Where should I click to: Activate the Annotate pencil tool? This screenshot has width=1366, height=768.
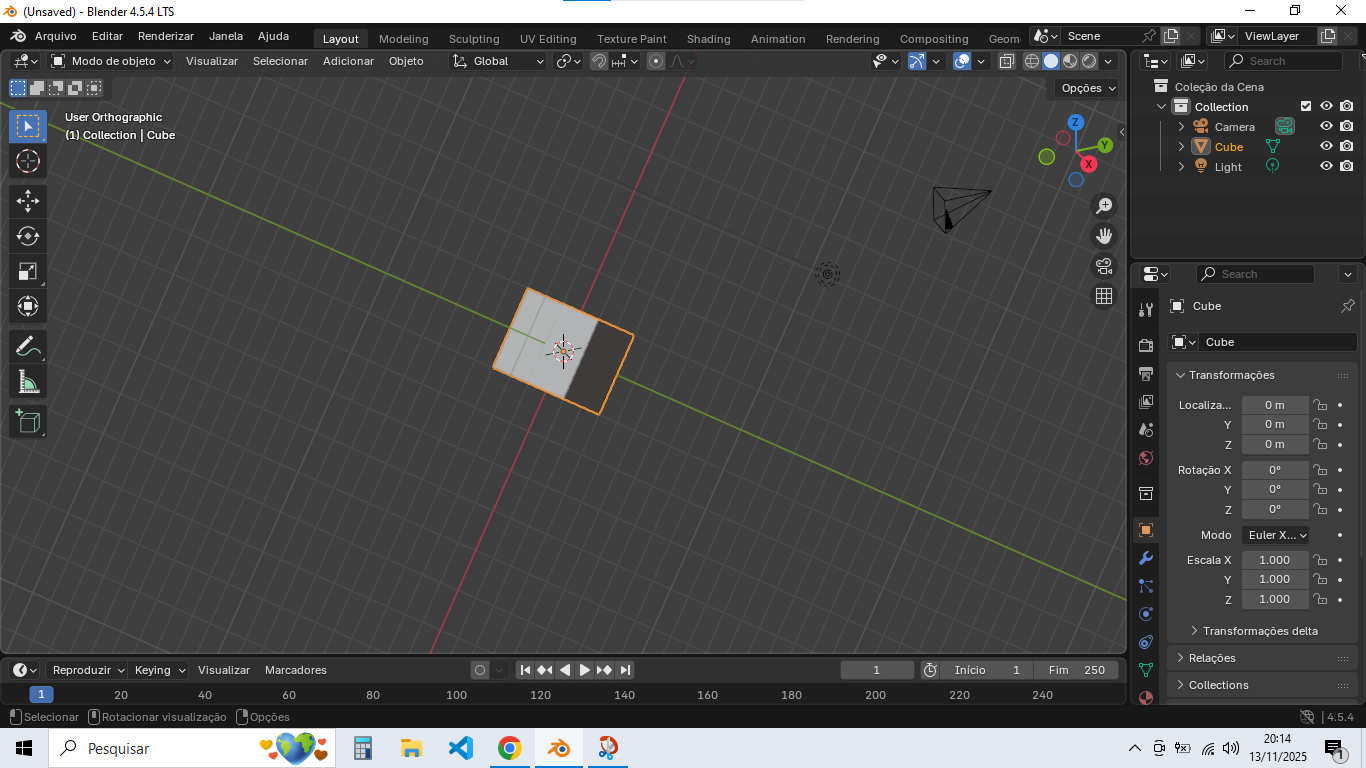tap(28, 347)
